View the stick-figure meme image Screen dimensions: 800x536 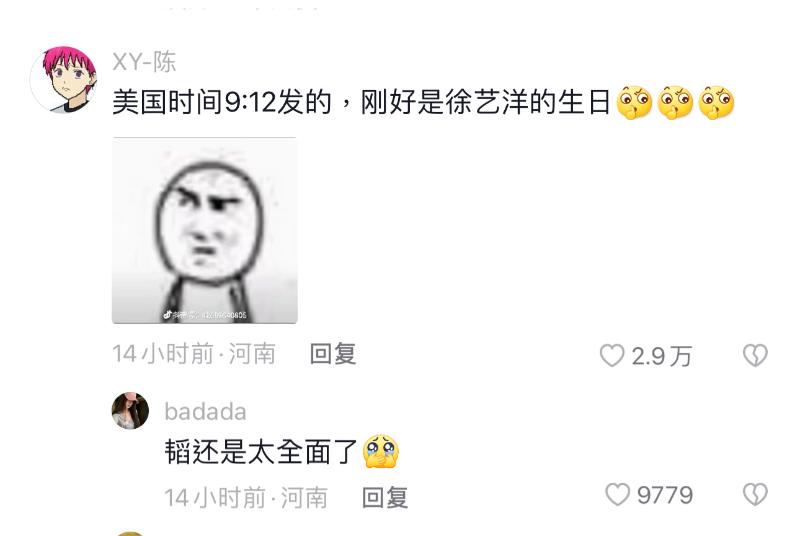coord(205,230)
